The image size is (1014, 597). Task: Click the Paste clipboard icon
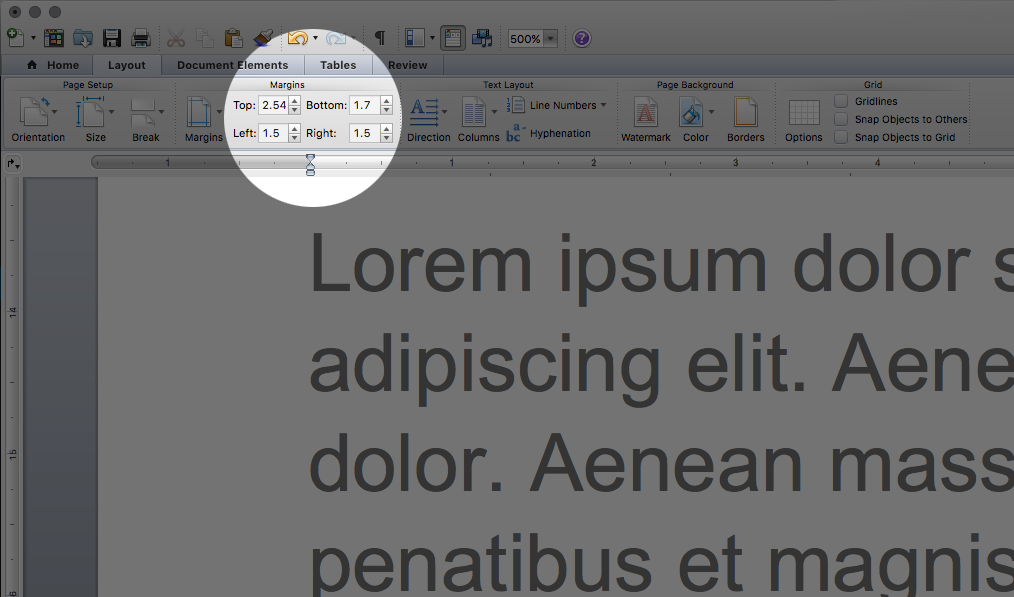click(233, 38)
